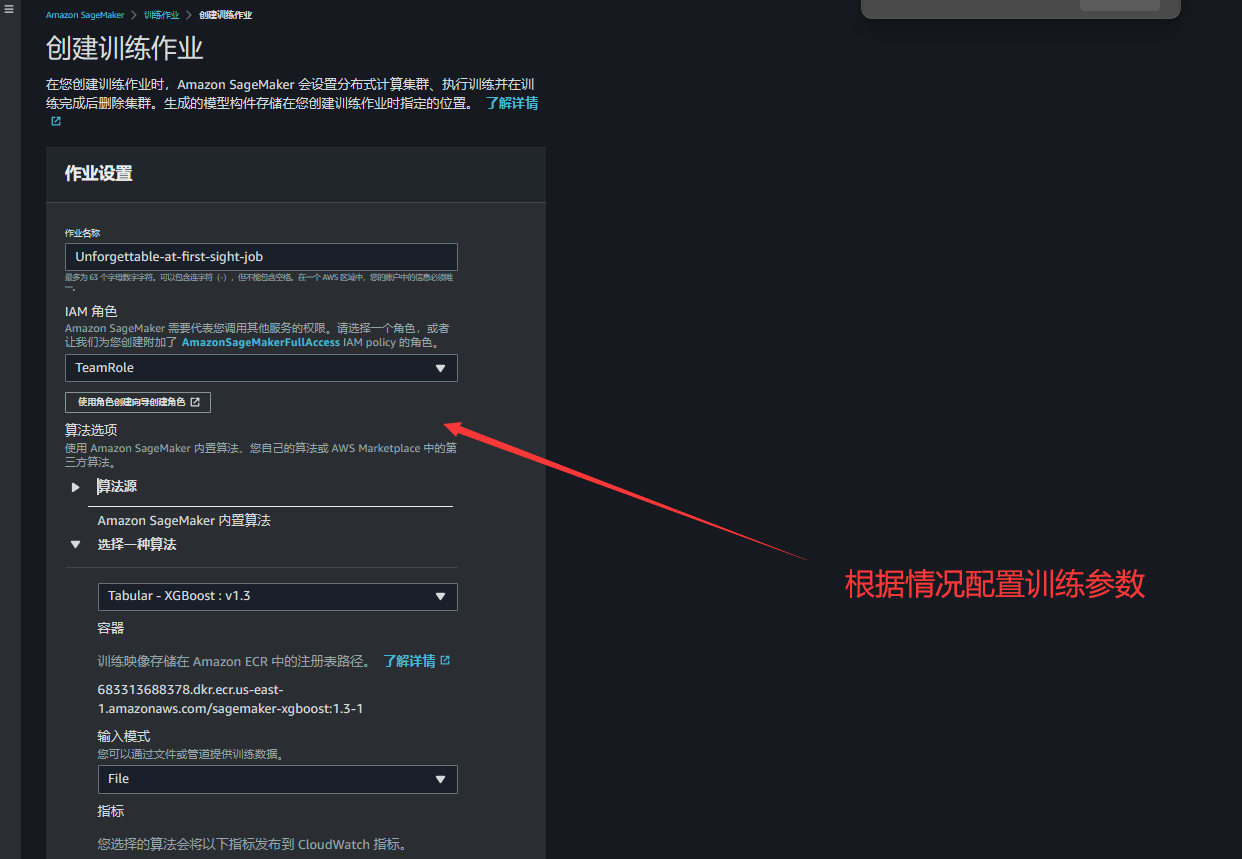Open the 输入模式 File dropdown

277,779
